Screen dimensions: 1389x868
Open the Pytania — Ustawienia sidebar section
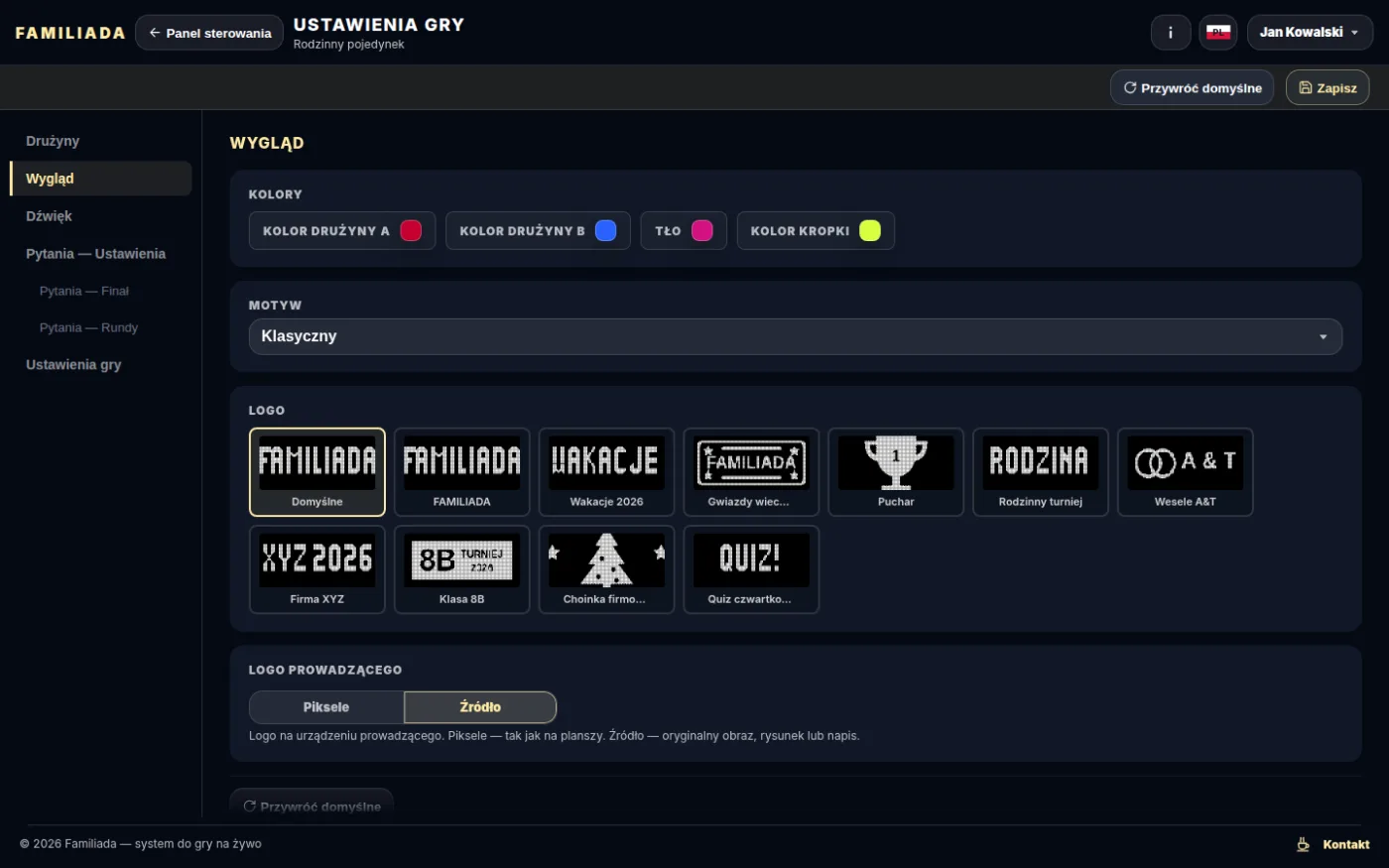tap(95, 254)
